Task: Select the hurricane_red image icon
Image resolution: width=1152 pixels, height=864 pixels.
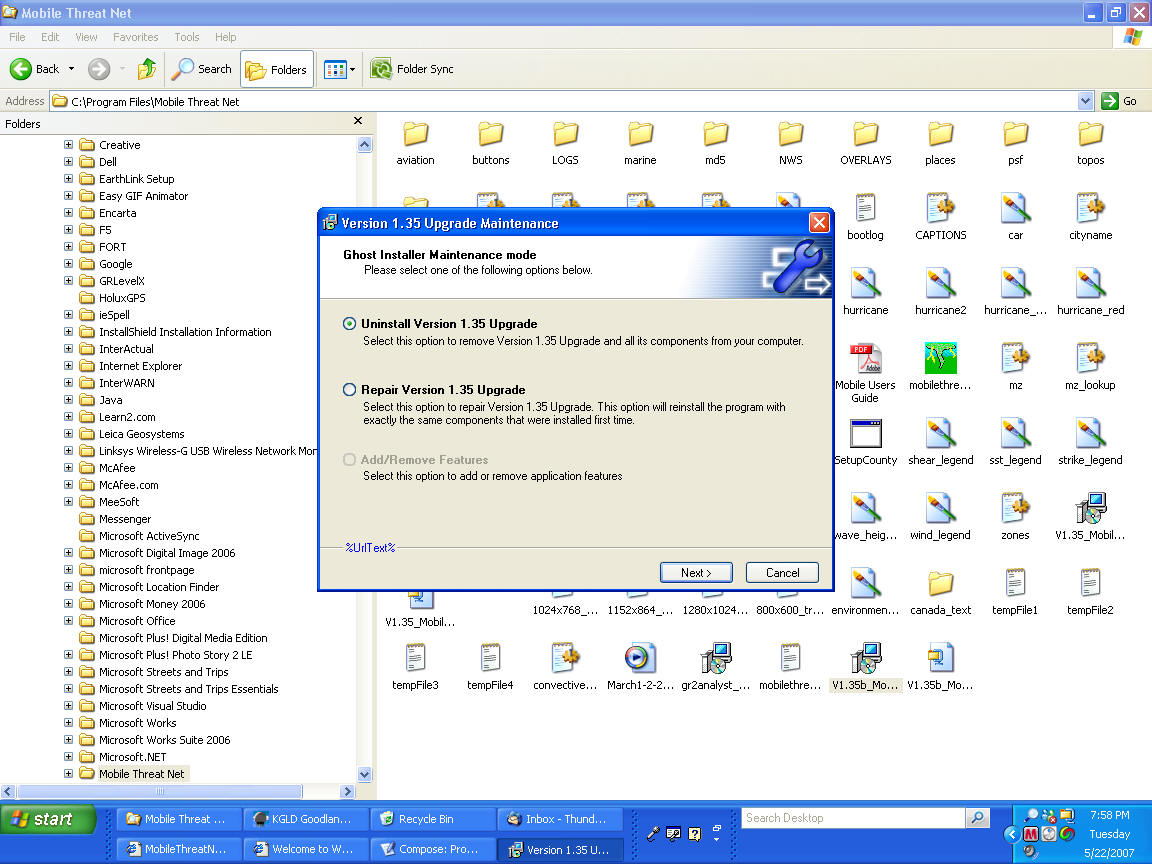Action: (1090, 284)
